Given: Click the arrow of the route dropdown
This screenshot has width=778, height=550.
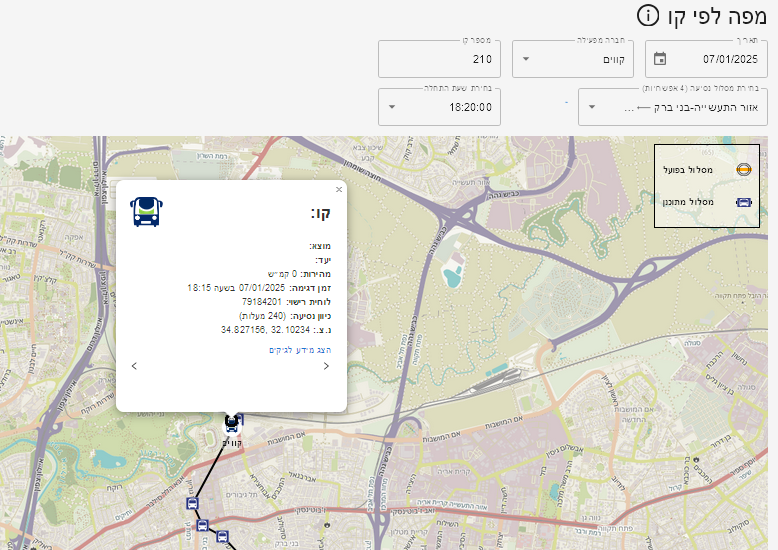Looking at the screenshot, I should pos(591,107).
